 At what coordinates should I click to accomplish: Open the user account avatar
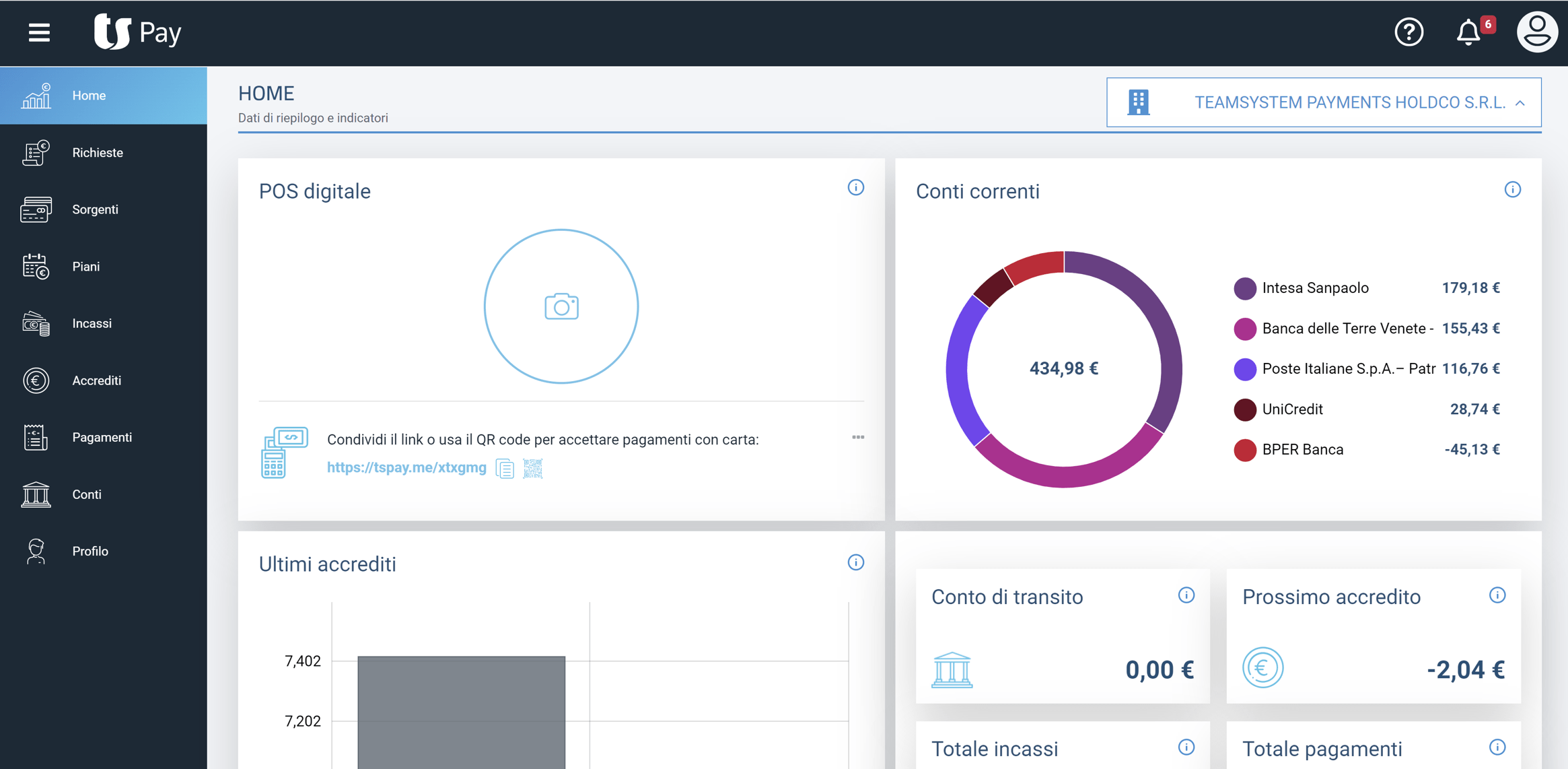tap(1536, 32)
